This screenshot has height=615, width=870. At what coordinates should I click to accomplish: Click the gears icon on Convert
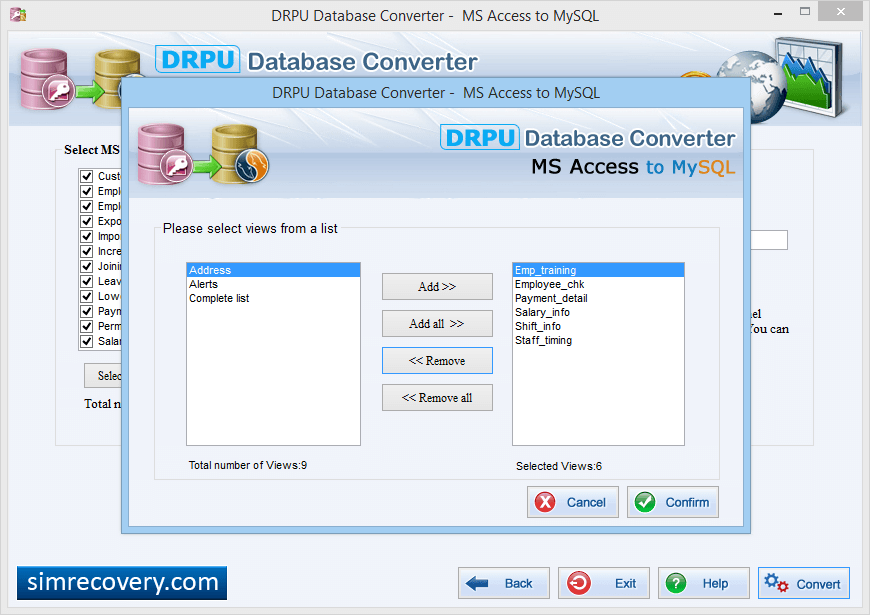click(776, 583)
